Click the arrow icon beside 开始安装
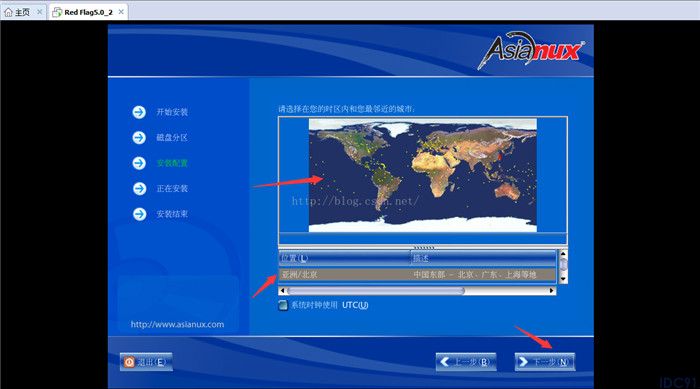Viewport: 700px width, 389px height. (139, 112)
